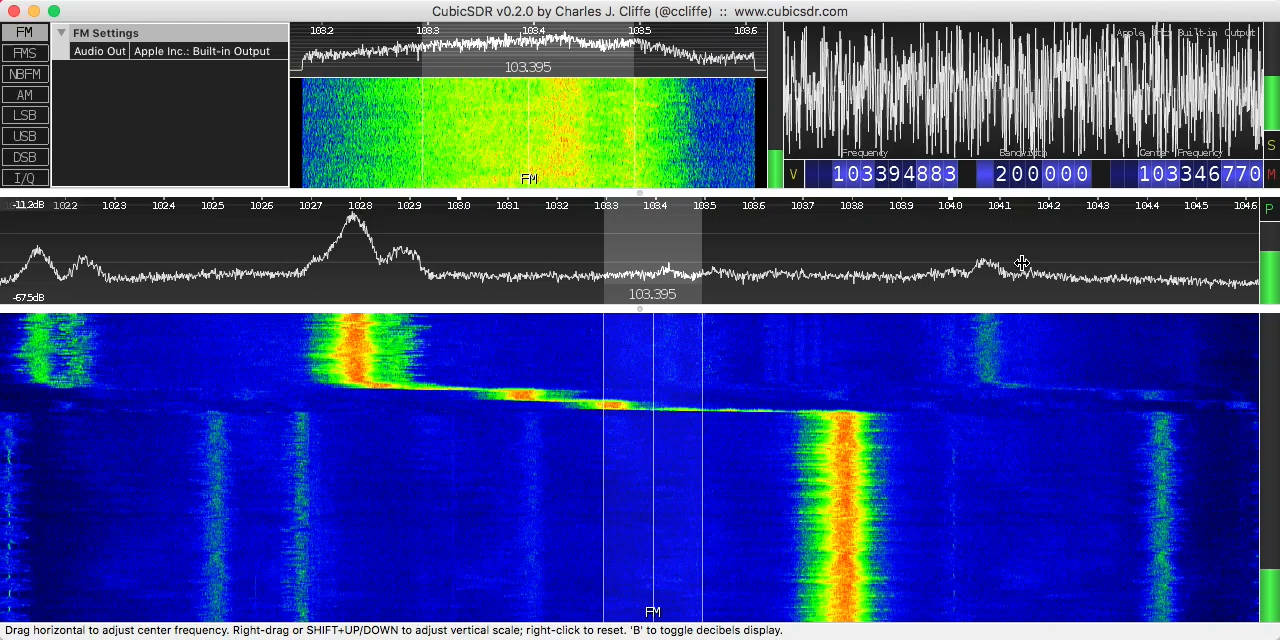Click the 103.395 demodulator label on spectrum
The image size is (1280, 640).
(652, 294)
